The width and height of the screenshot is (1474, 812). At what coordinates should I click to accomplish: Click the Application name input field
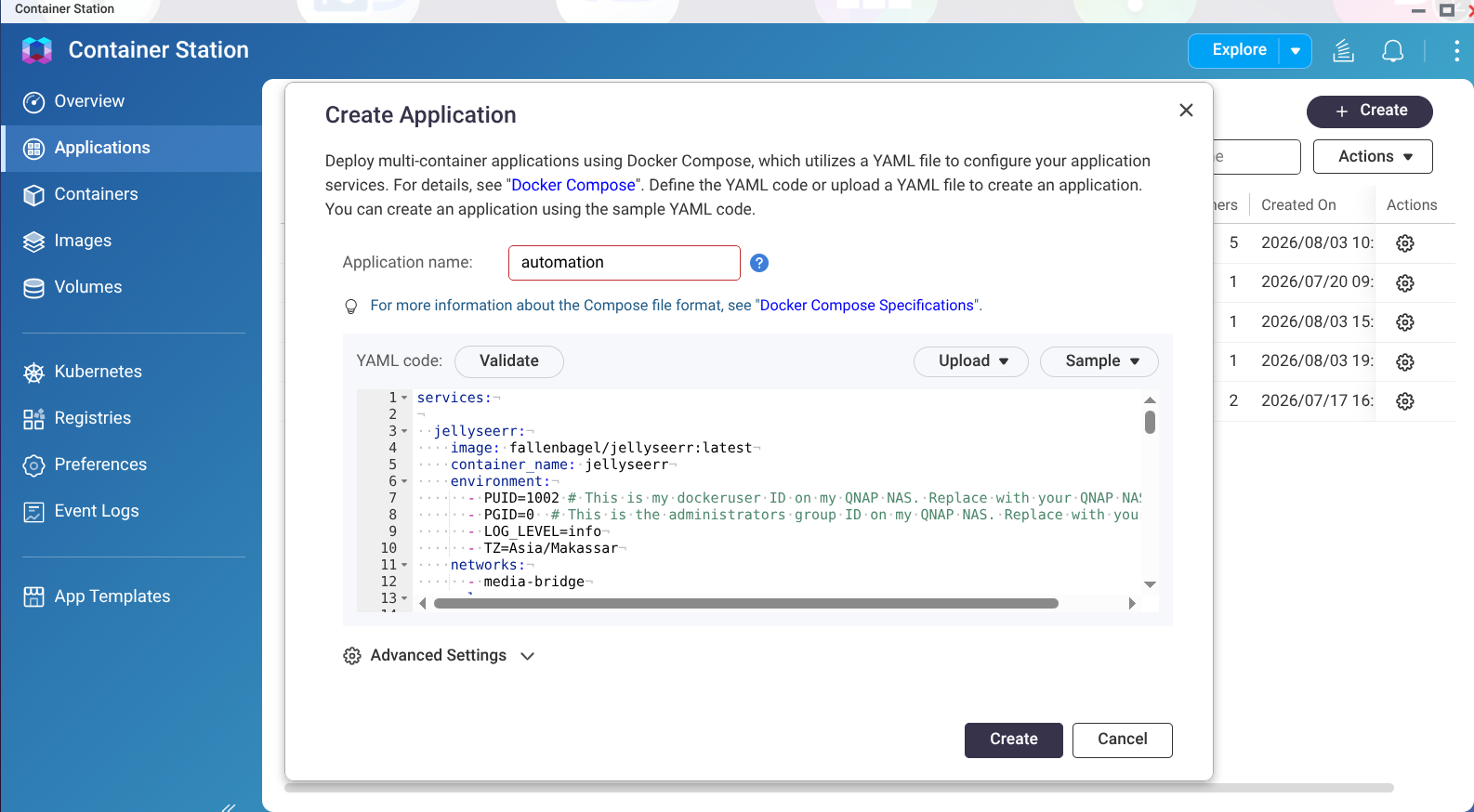625,263
